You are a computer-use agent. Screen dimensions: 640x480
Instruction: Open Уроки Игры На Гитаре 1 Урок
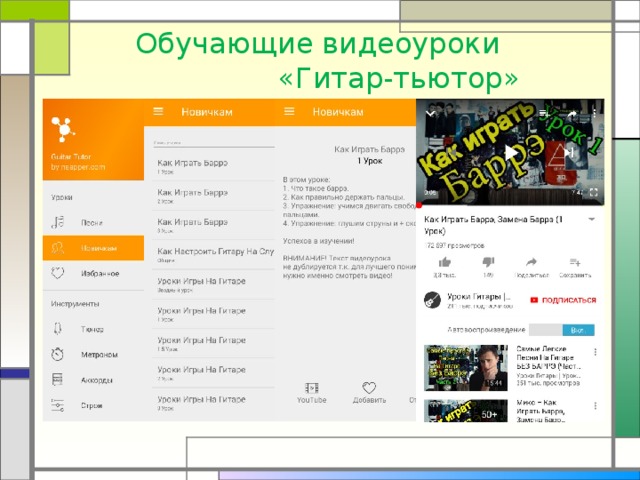213,314
